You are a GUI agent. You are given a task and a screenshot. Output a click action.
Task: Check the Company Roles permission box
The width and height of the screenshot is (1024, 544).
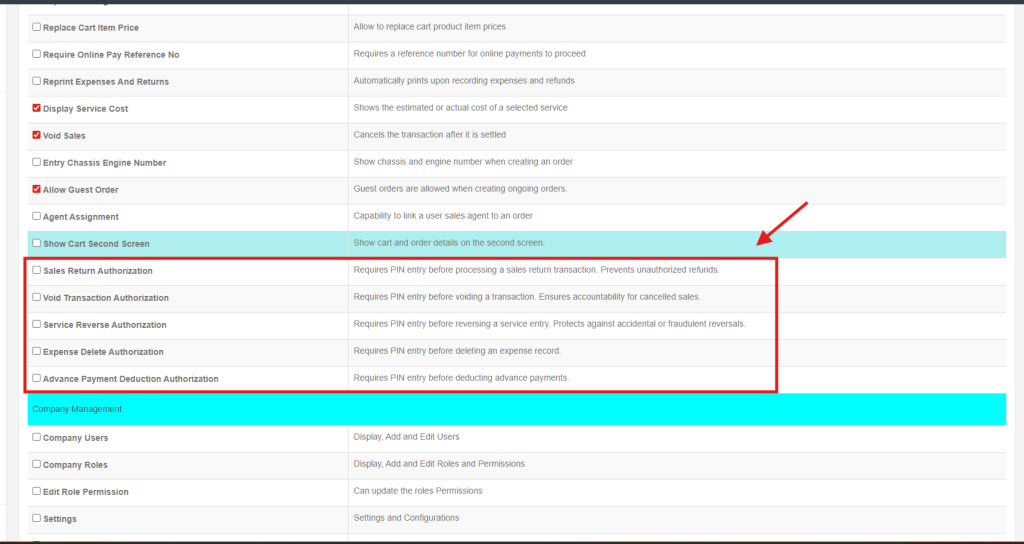(x=37, y=464)
